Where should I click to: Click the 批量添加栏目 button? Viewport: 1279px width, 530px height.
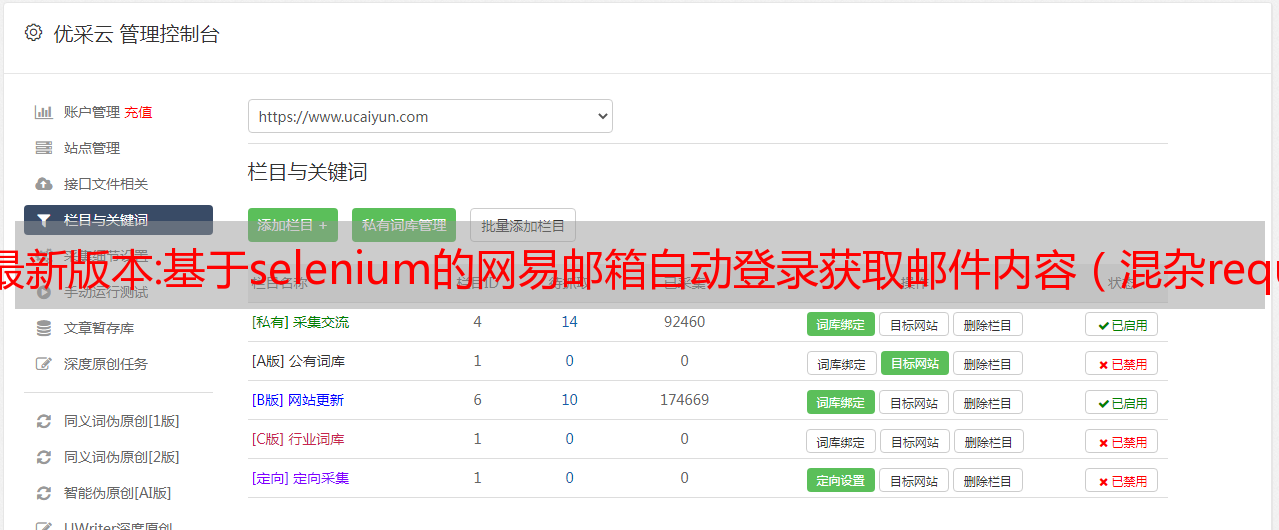pyautogui.click(x=523, y=225)
